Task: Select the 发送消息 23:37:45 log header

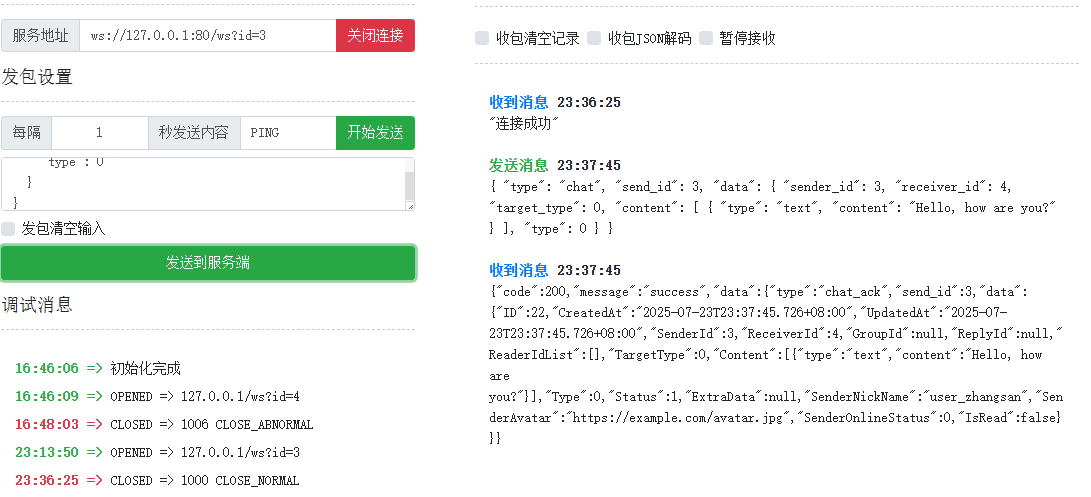Action: (x=555, y=165)
